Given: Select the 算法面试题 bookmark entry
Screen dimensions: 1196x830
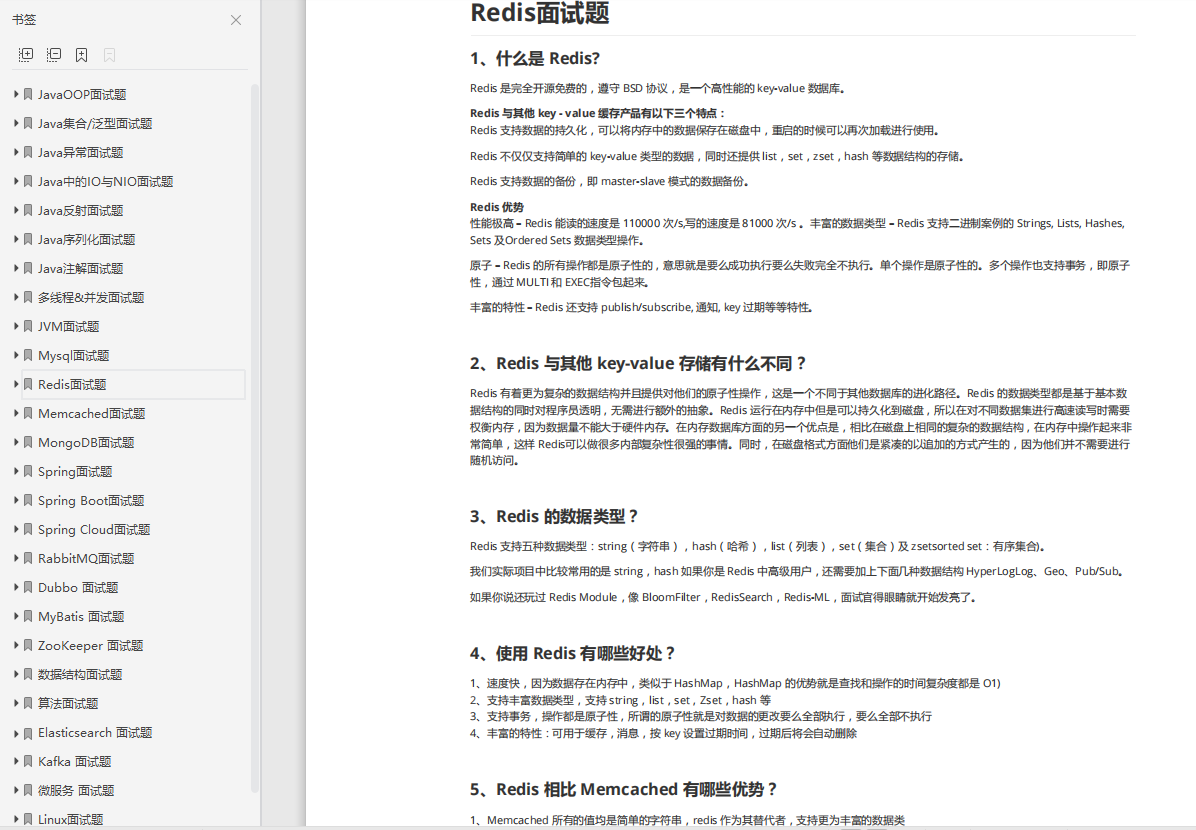Looking at the screenshot, I should [66, 703].
